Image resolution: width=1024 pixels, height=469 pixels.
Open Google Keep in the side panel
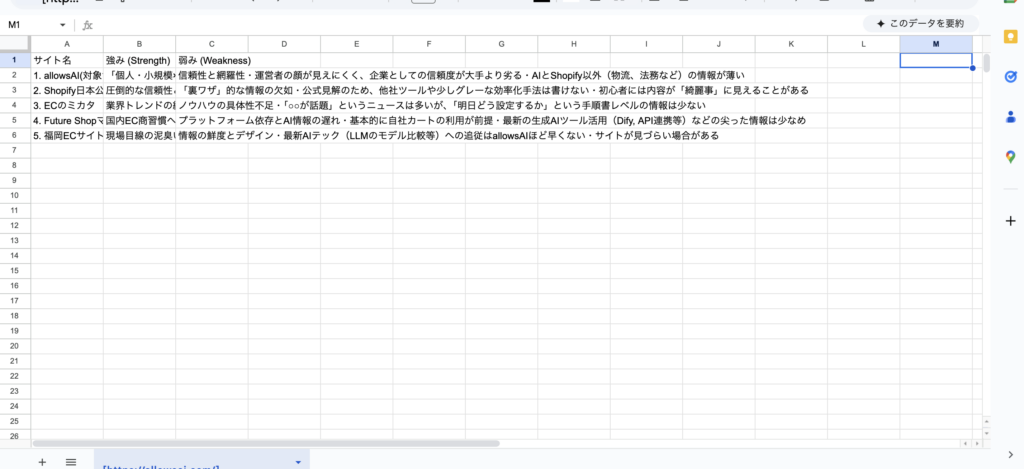(1010, 37)
